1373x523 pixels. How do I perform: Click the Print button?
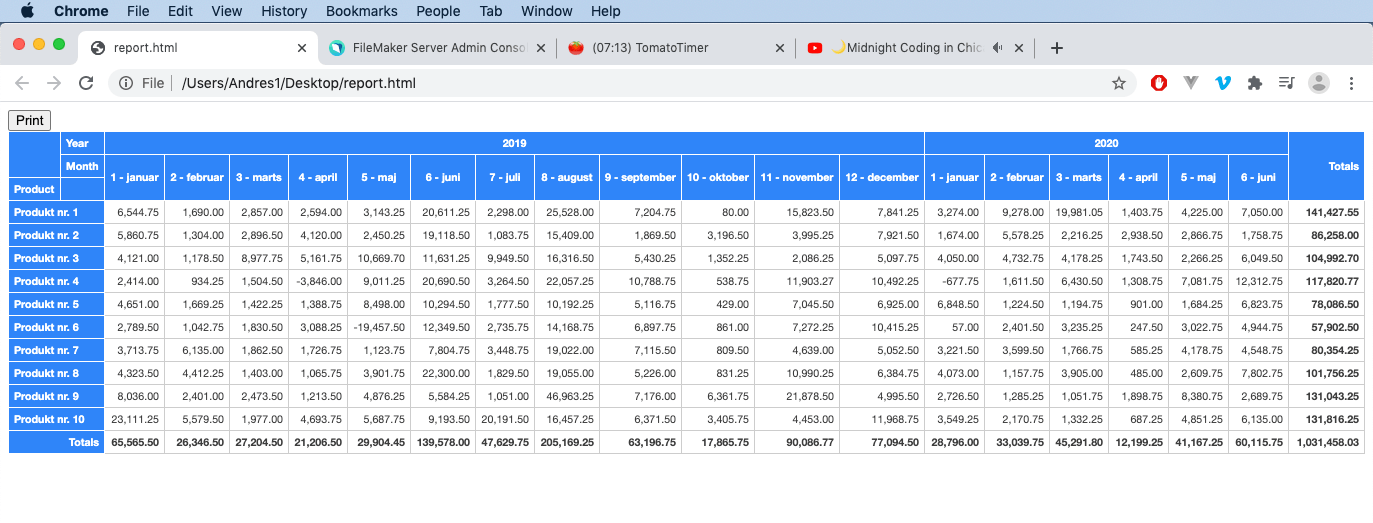click(30, 120)
